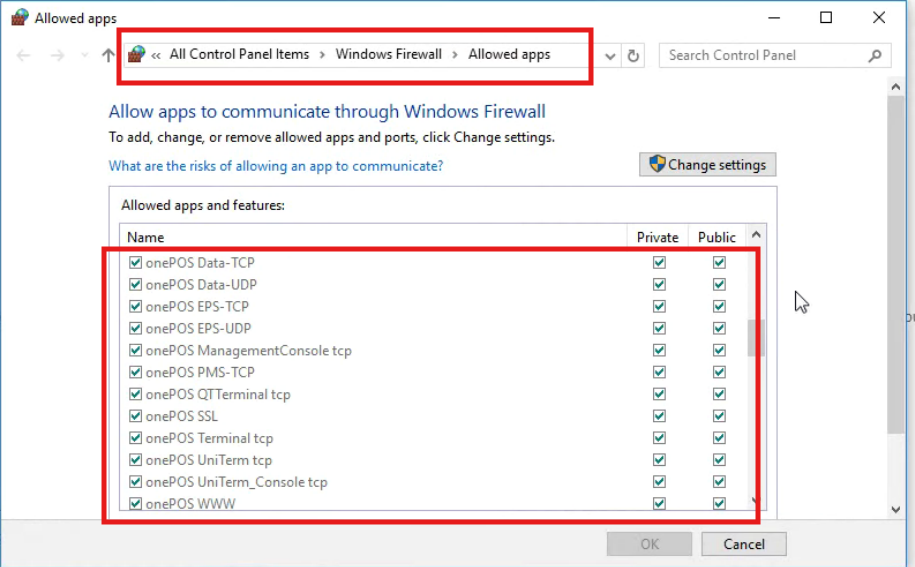The image size is (915, 567).
Task: Click the Allowed apps title bar icon
Action: [x=20, y=18]
